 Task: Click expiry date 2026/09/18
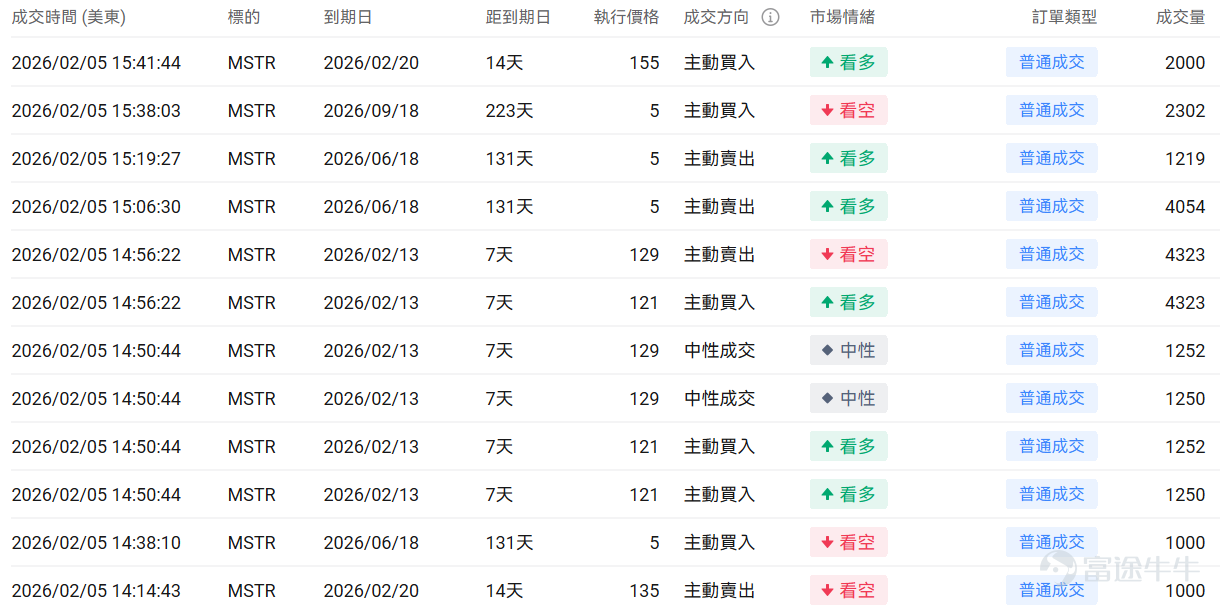pos(371,111)
